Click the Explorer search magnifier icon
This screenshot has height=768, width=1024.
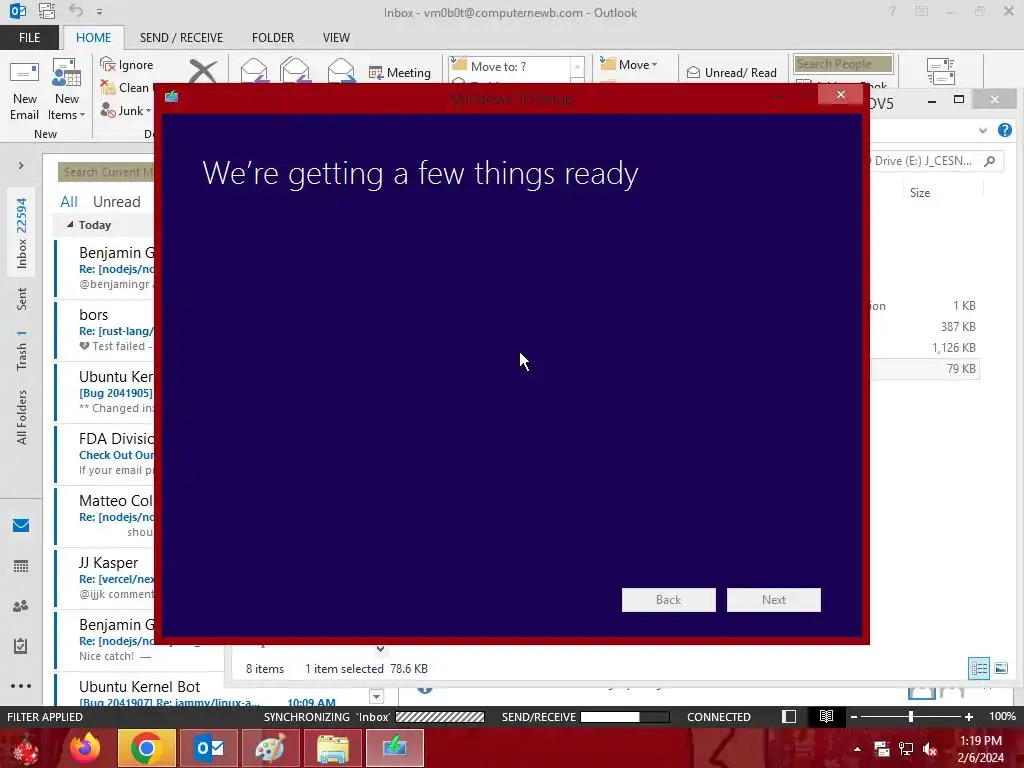[990, 161]
